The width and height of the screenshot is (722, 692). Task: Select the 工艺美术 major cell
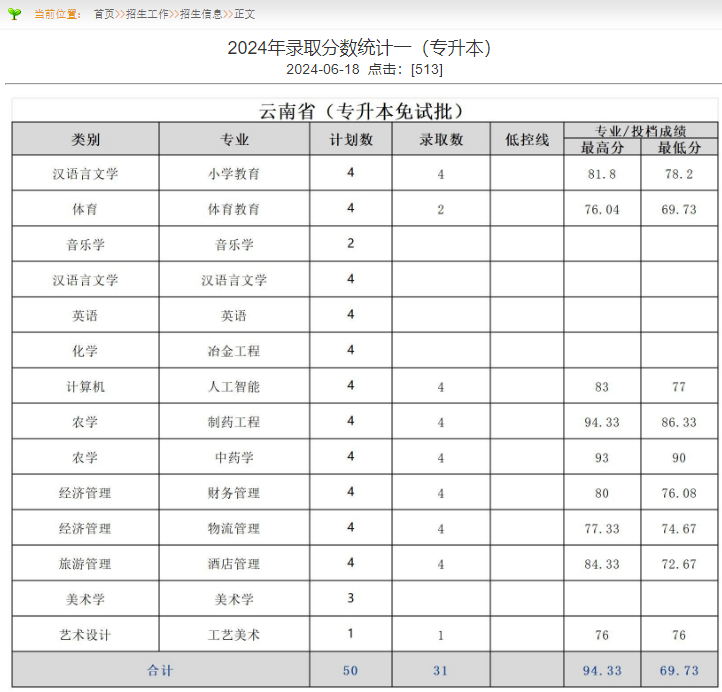click(234, 634)
